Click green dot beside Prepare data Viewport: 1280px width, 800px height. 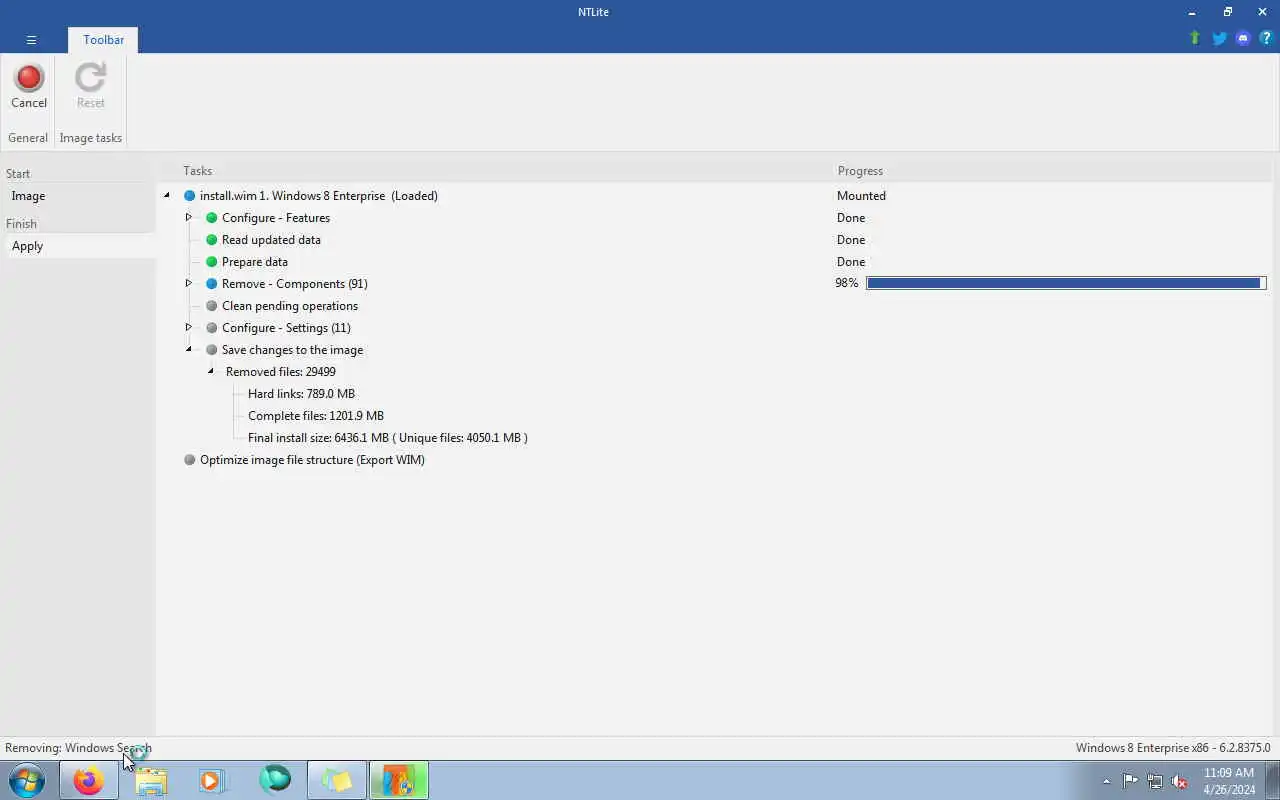(x=211, y=262)
